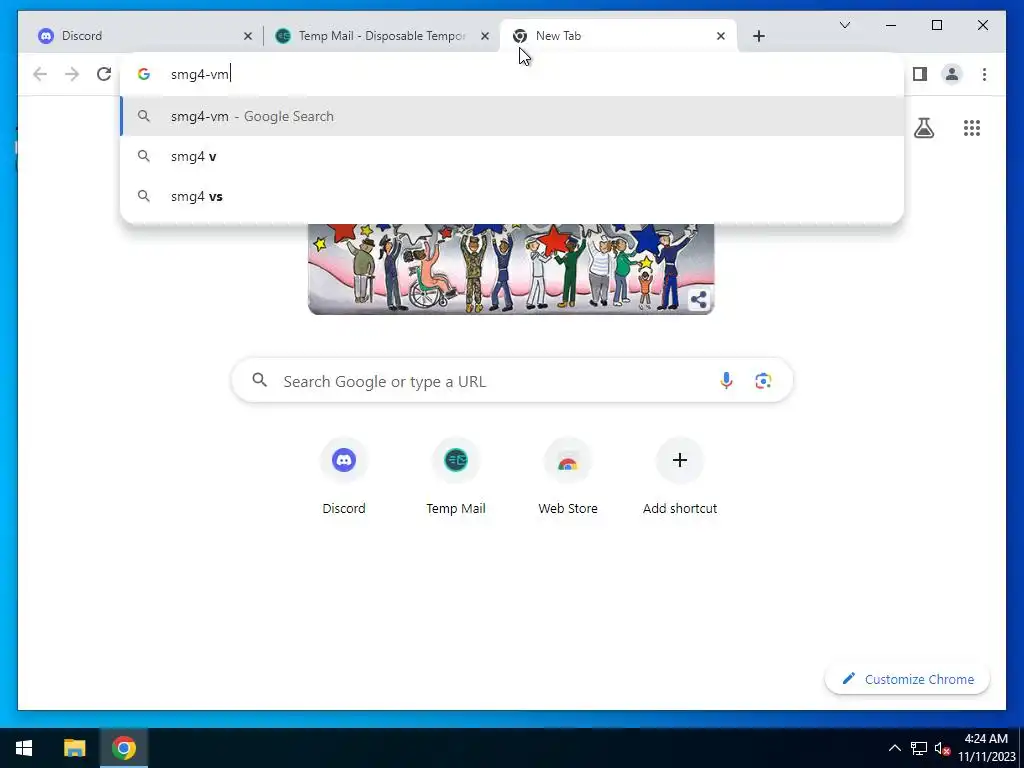This screenshot has height=768, width=1024.
Task: Pick the 'smg4 vs' search suggestion
Action: click(x=512, y=196)
